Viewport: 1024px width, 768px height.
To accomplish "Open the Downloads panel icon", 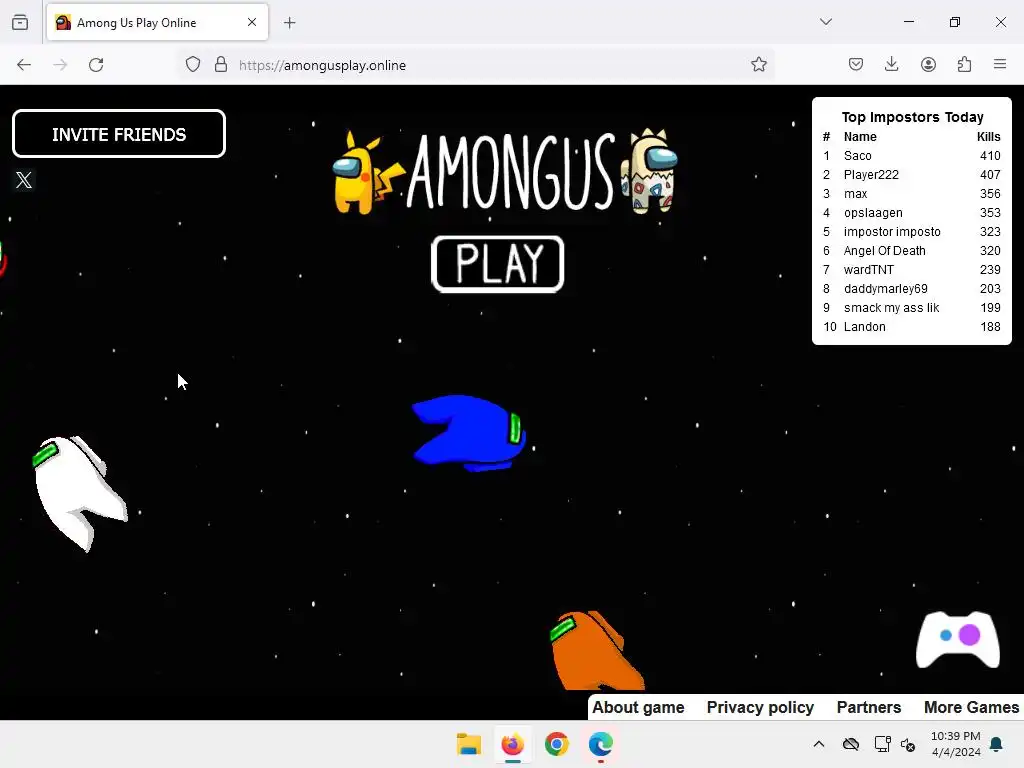I will pyautogui.click(x=891, y=65).
